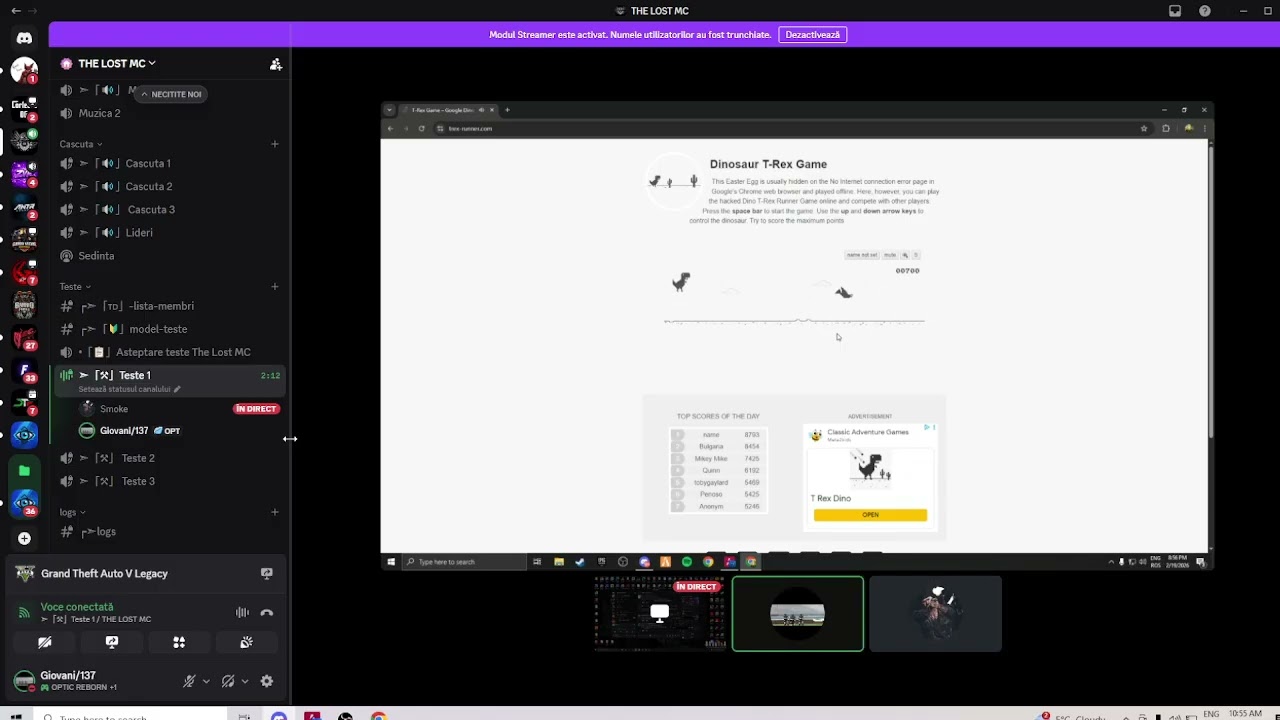
Task: Select the third participant thumbnail on the right
Action: coord(936,614)
